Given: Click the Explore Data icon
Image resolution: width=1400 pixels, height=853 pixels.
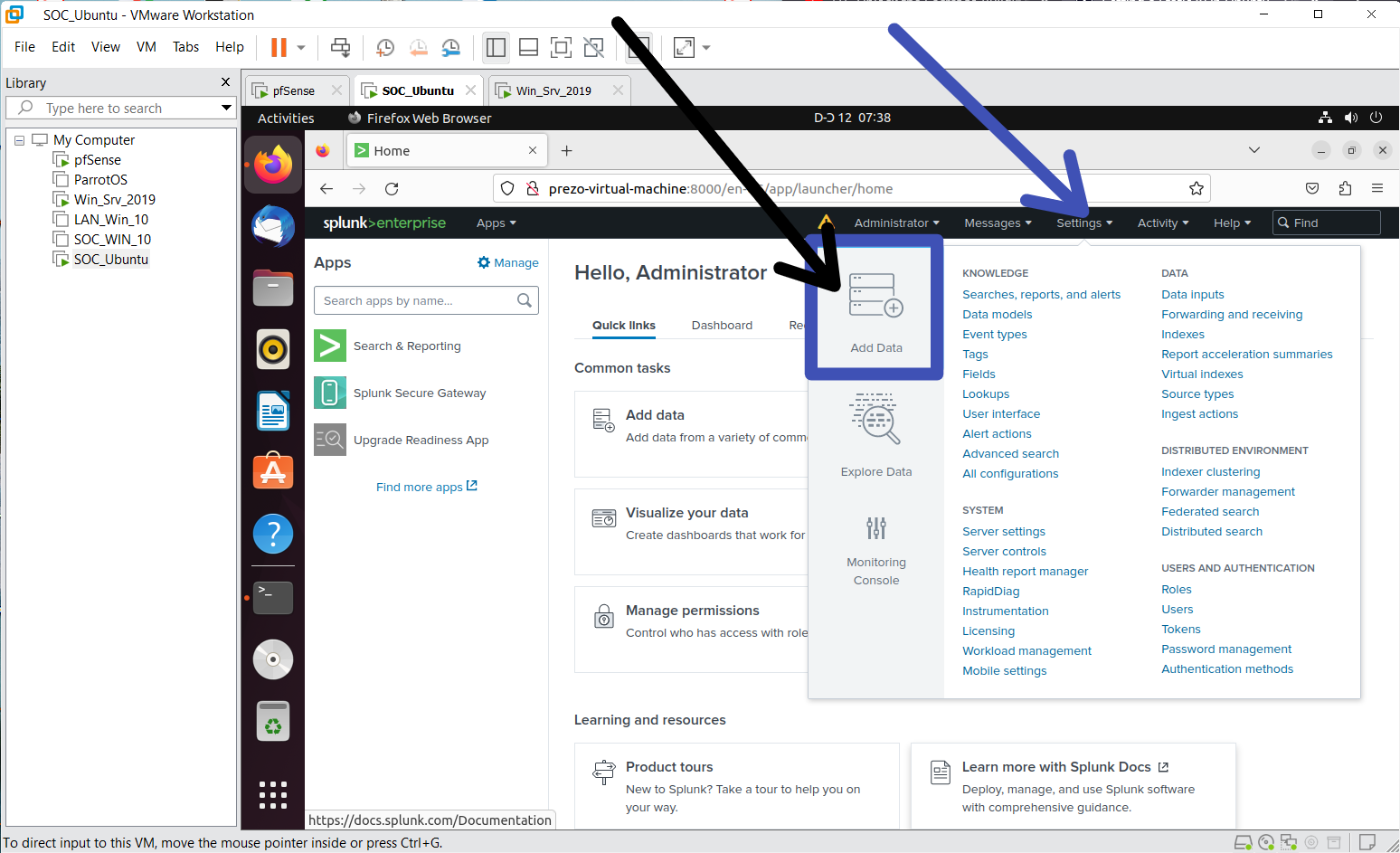Looking at the screenshot, I should point(875,420).
